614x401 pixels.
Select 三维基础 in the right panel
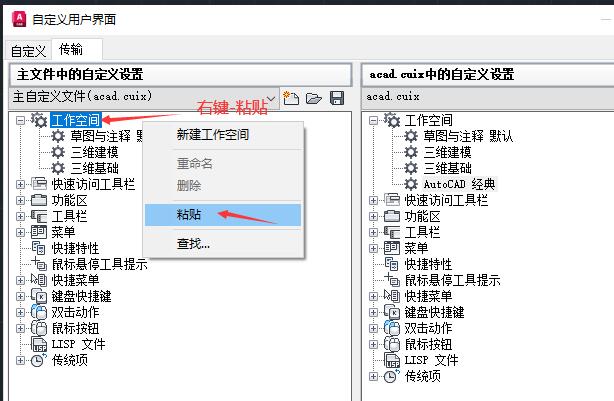coord(447,168)
